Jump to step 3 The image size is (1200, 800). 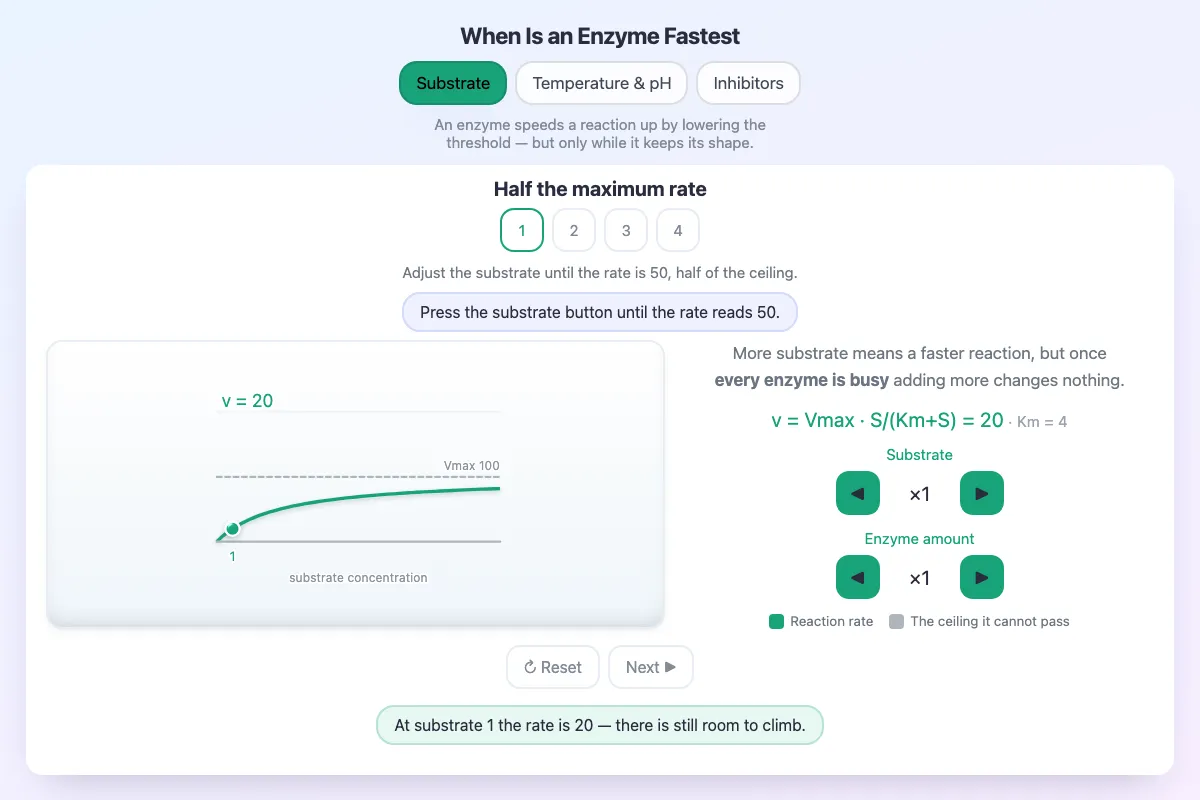coord(626,230)
